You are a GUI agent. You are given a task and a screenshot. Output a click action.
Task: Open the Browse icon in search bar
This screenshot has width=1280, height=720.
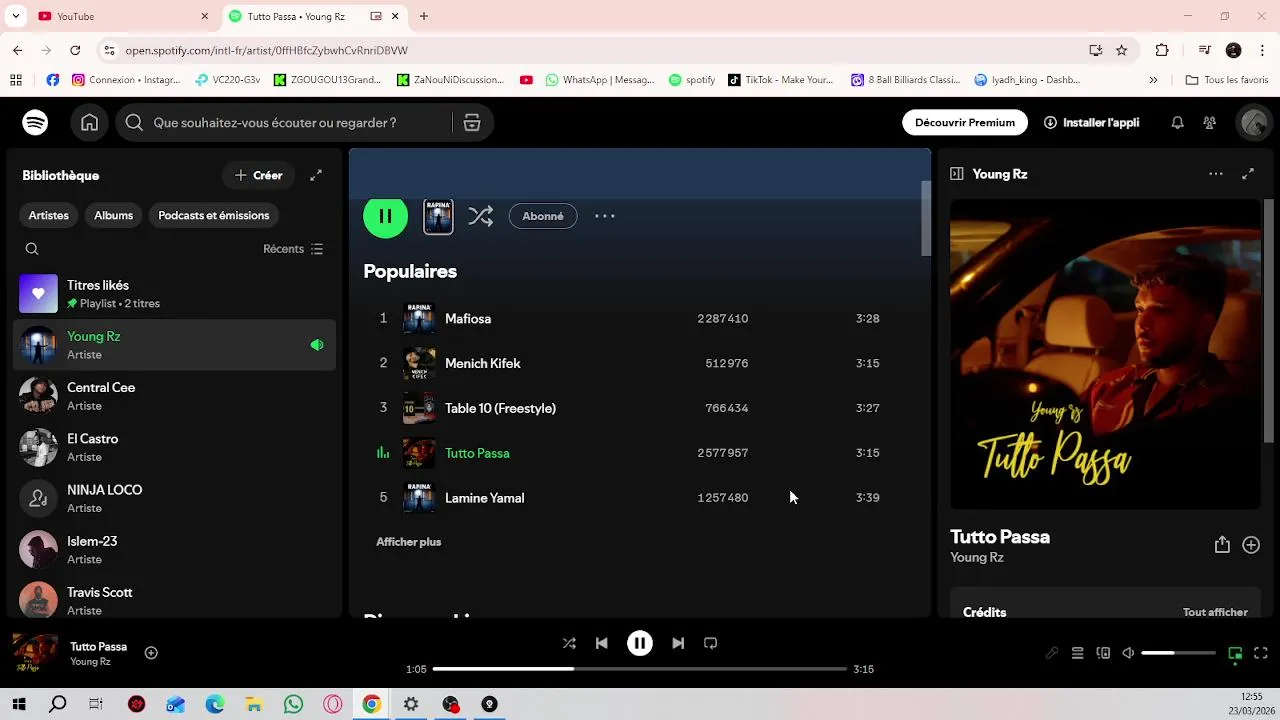click(472, 122)
